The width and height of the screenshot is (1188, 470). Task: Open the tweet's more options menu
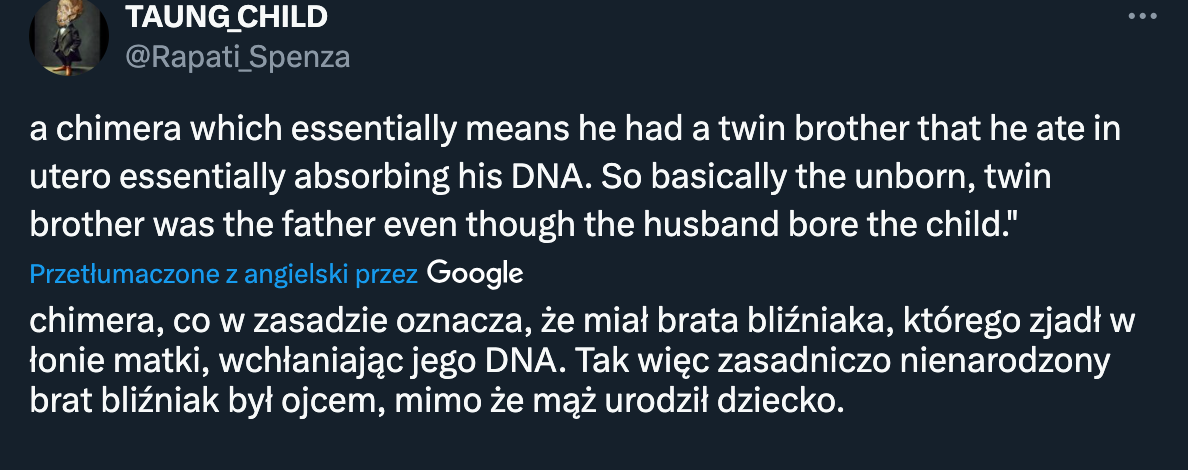pos(1142,17)
